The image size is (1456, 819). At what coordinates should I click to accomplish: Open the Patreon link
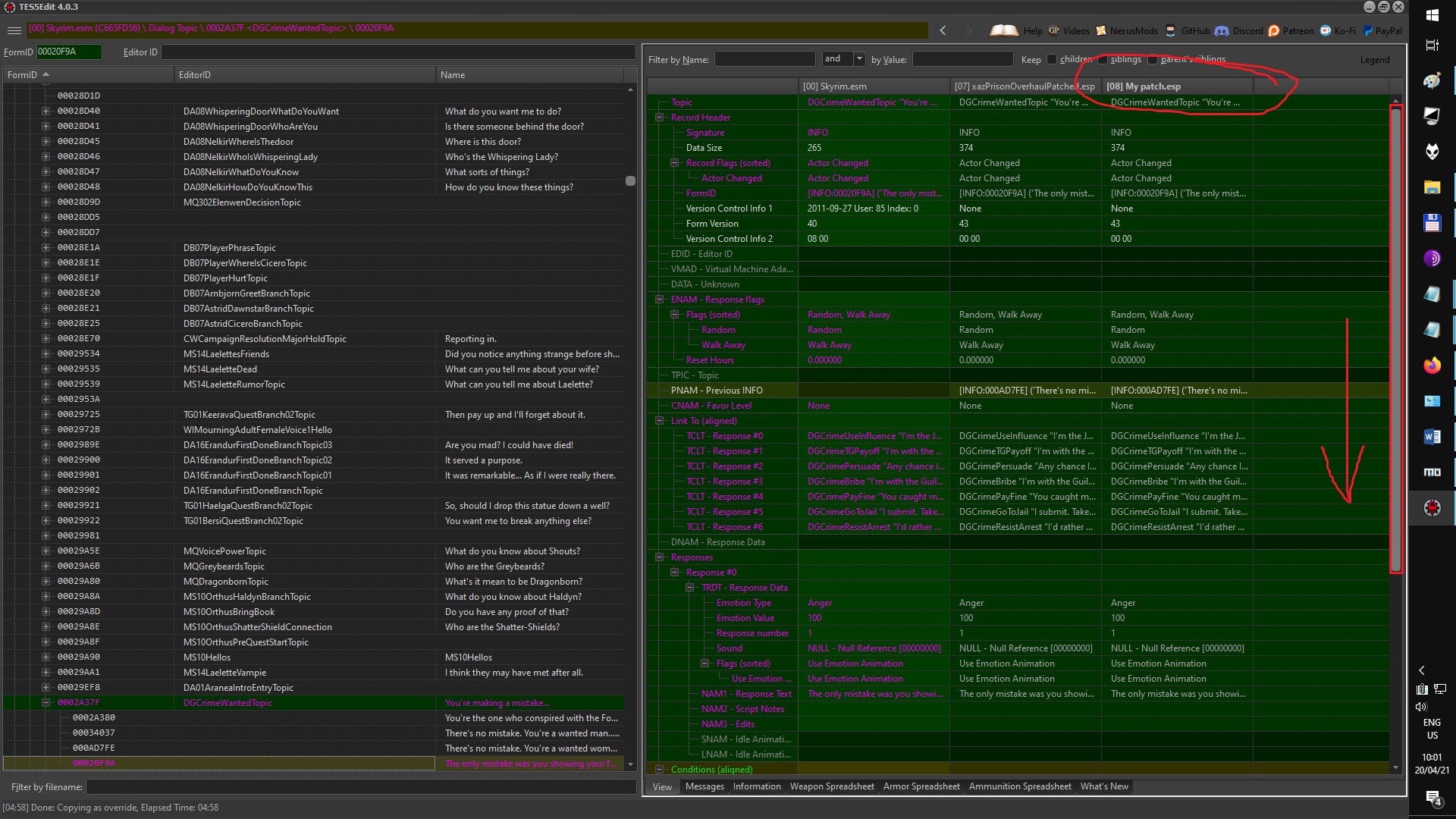(1291, 30)
